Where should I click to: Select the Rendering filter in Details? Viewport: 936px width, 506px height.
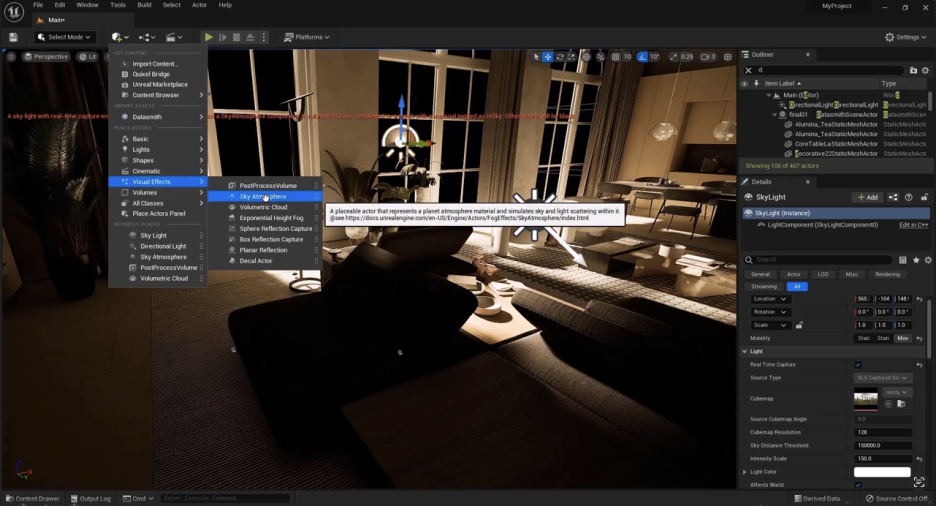click(887, 274)
